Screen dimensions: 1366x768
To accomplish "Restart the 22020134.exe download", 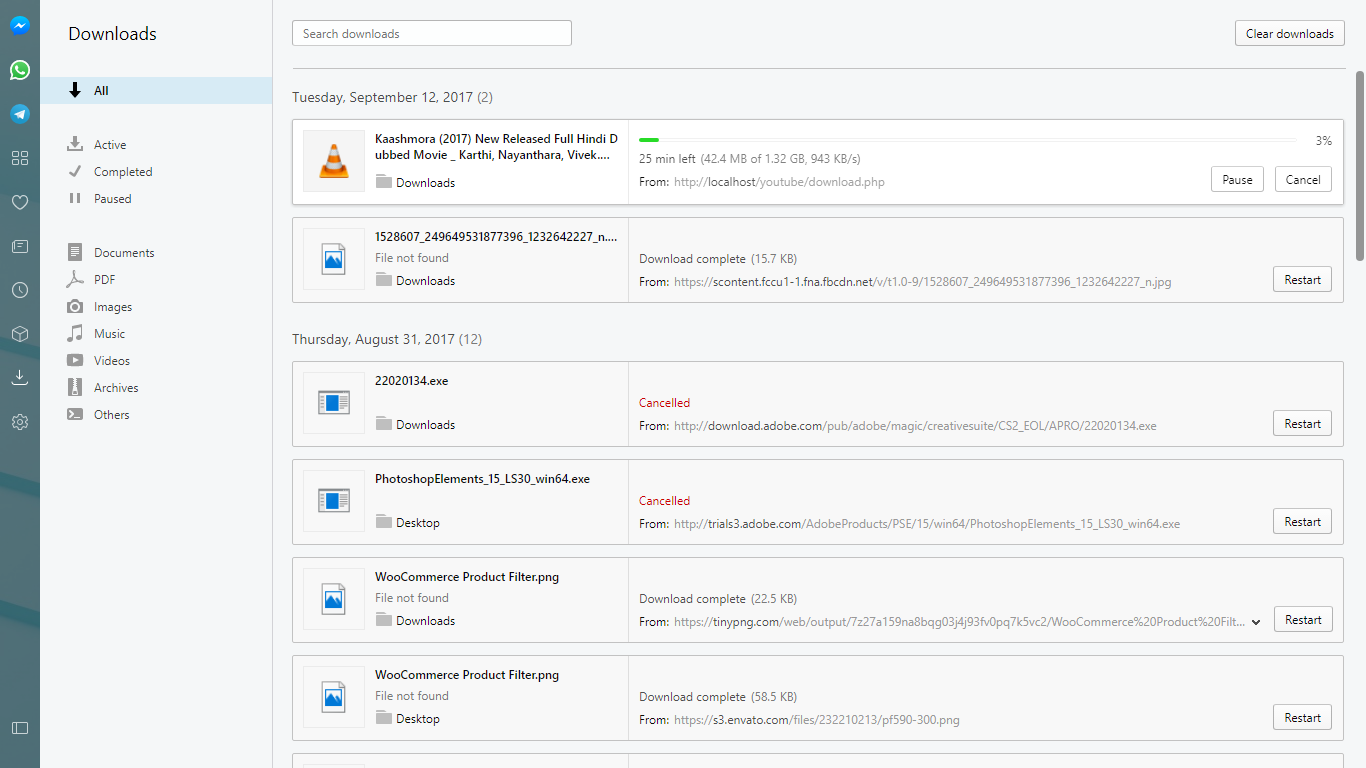I will pyautogui.click(x=1302, y=424).
